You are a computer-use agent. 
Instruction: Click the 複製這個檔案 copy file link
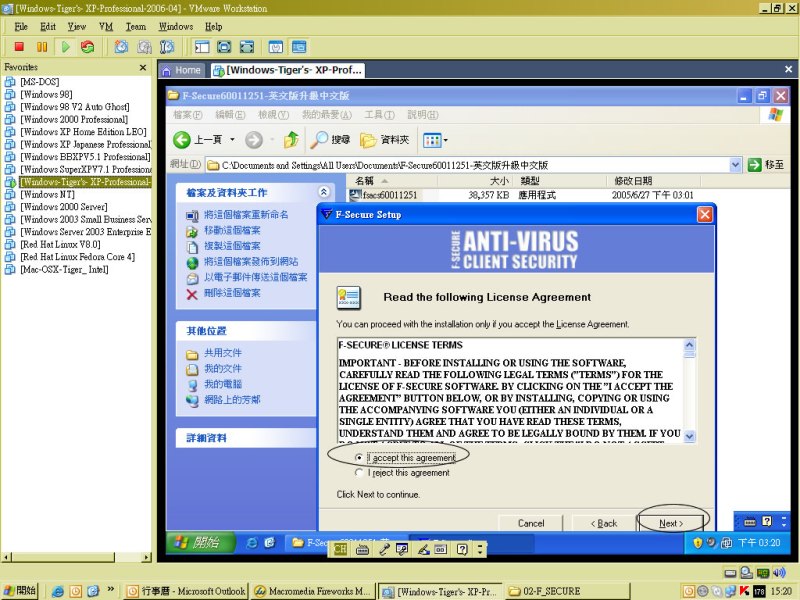(232, 246)
